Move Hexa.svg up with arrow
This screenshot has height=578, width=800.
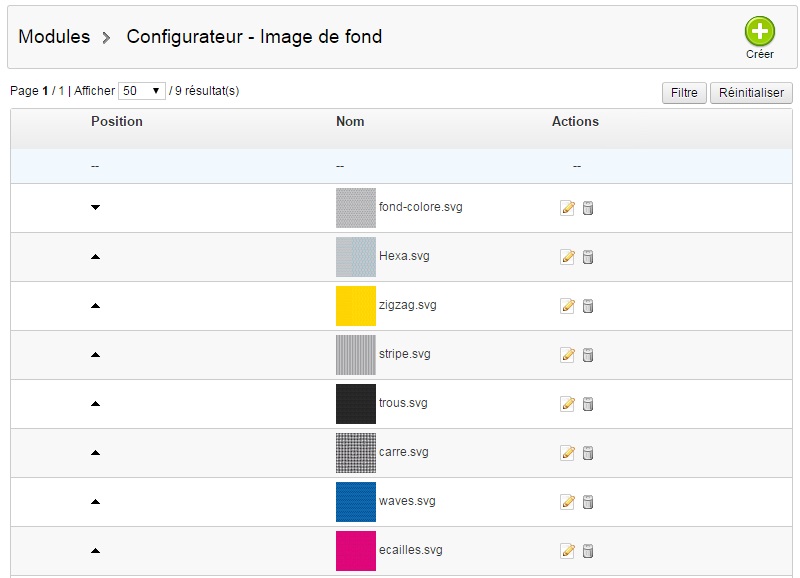coord(95,257)
